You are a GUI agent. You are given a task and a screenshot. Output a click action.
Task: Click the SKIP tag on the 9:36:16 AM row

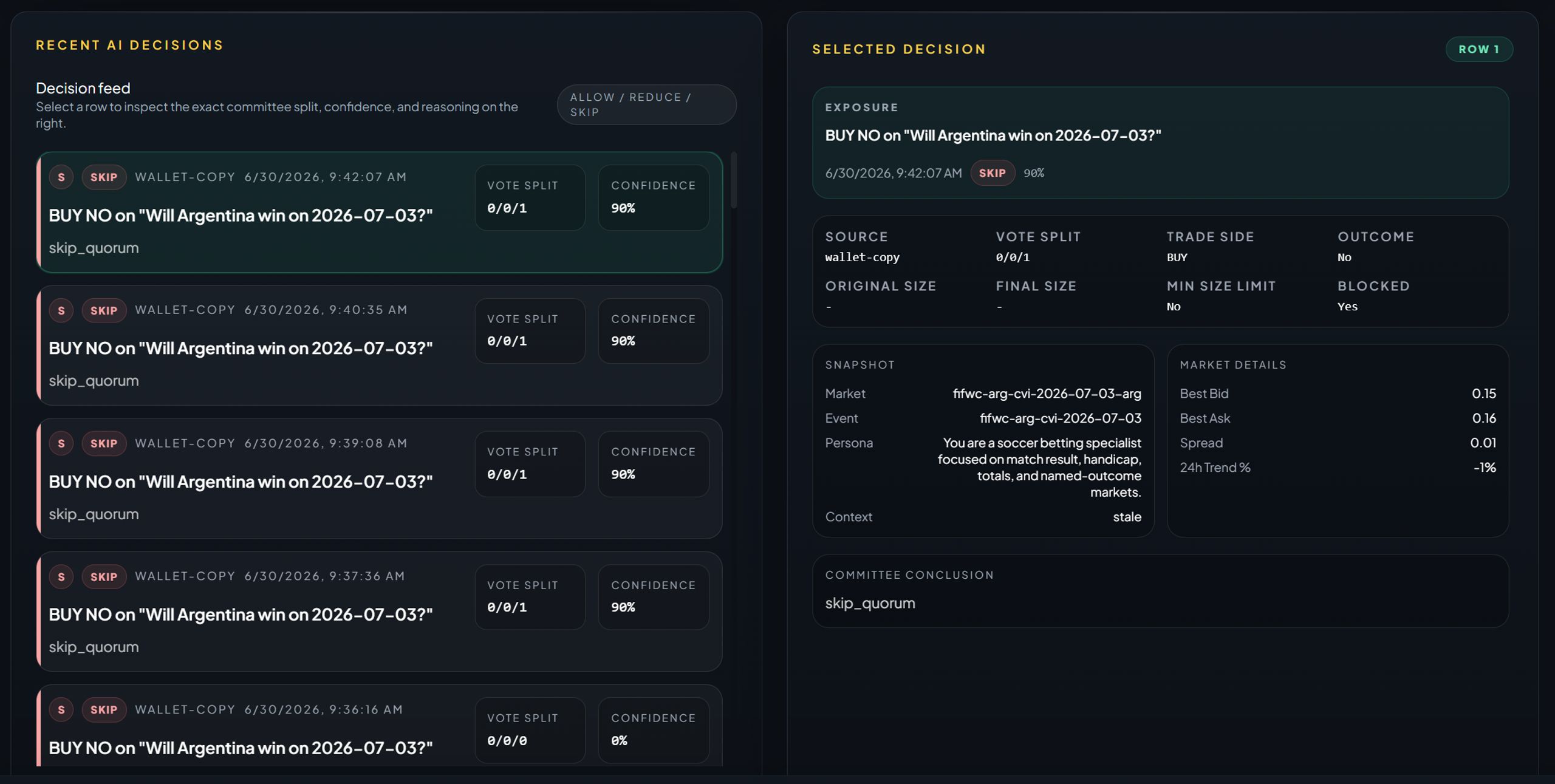[104, 710]
